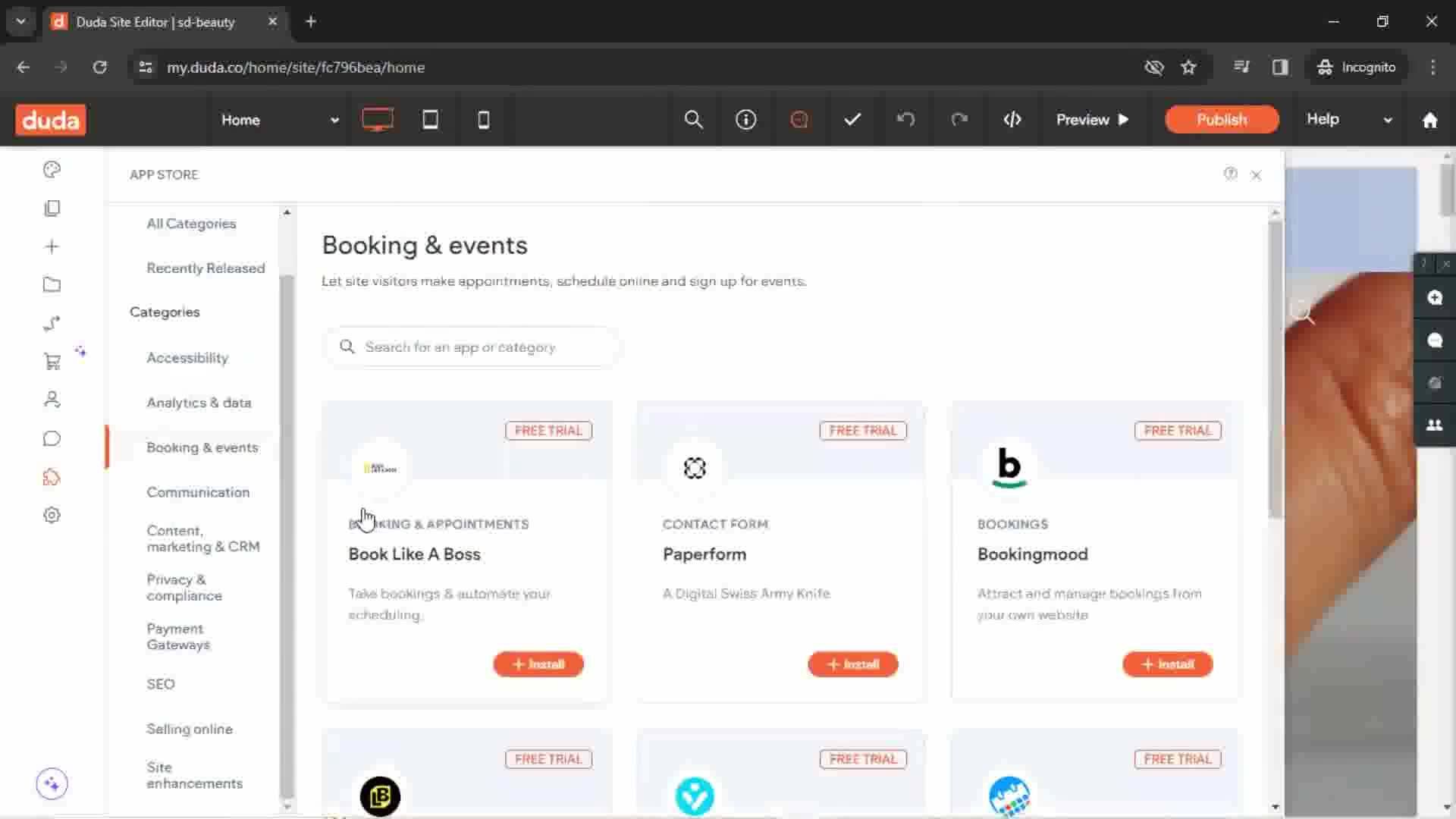Select Recently Released category
Image resolution: width=1456 pixels, height=819 pixels.
coord(206,268)
